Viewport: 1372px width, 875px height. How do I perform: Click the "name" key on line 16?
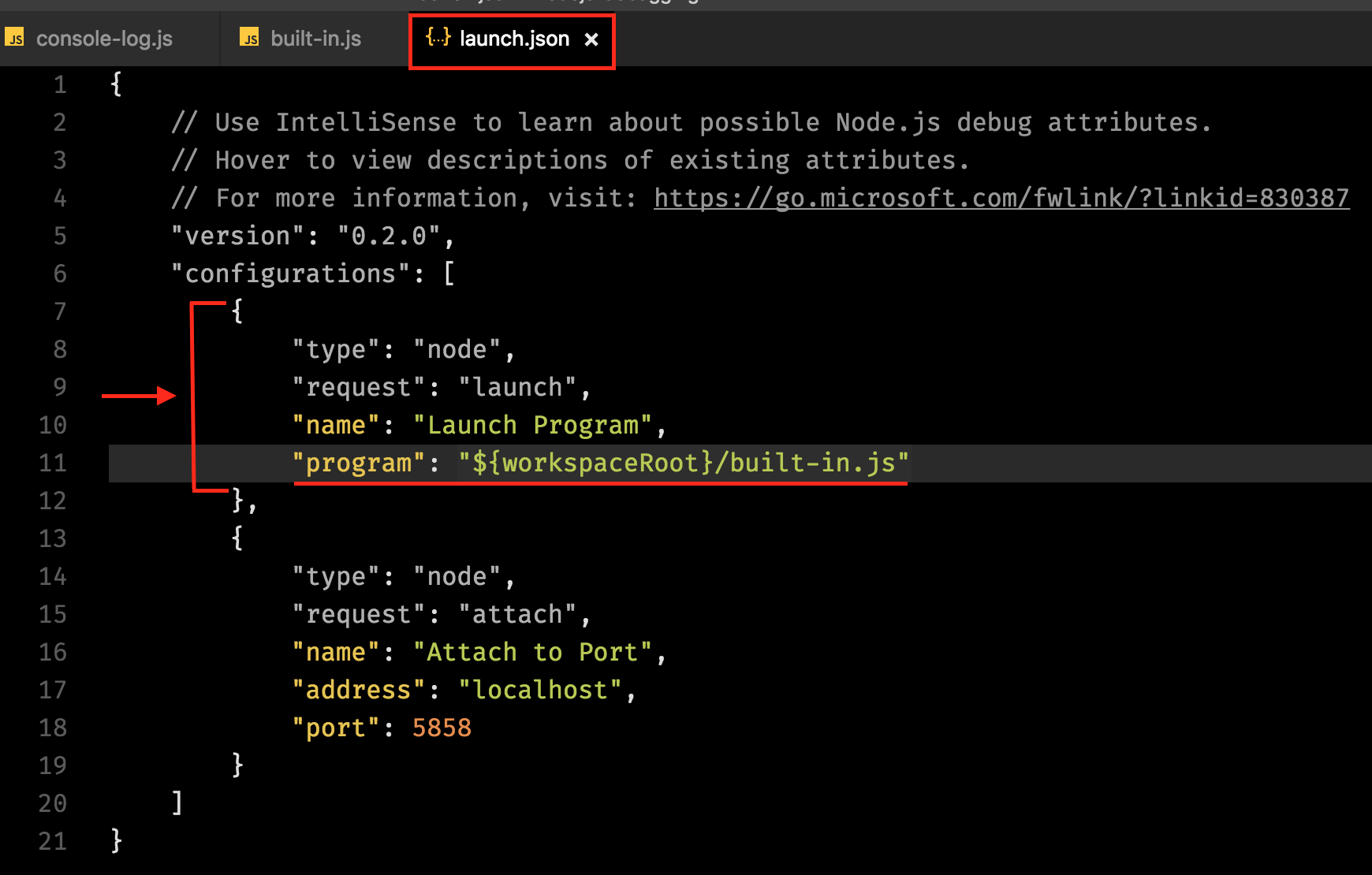[336, 652]
